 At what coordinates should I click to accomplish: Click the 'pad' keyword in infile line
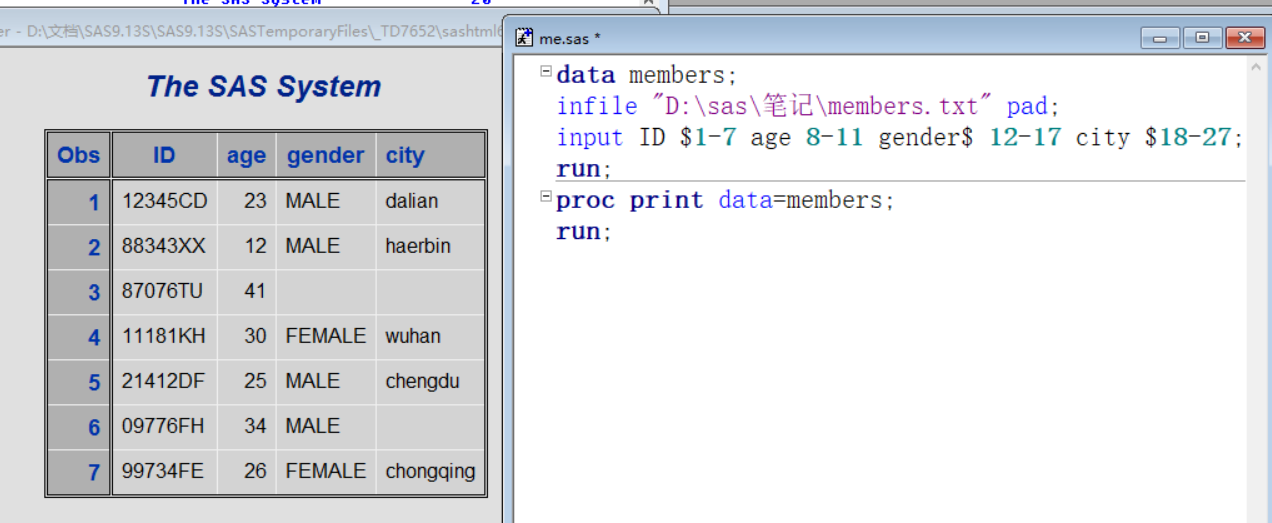(x=1026, y=106)
